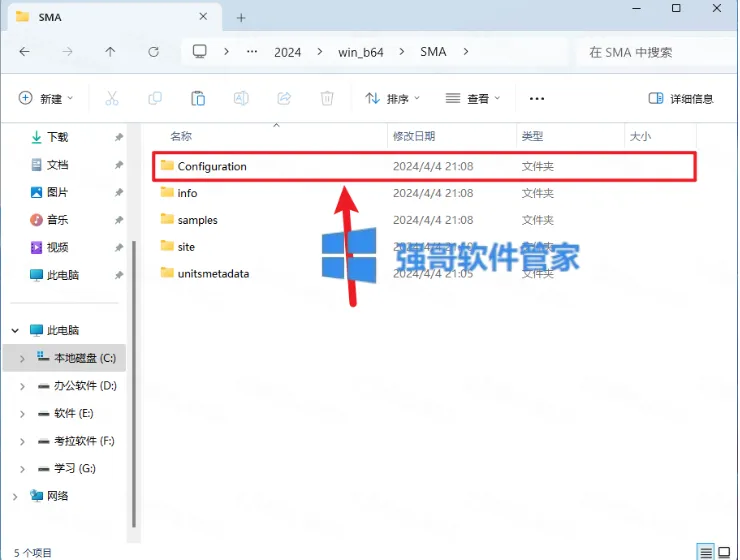Click the pin icon beside 图片

(118, 192)
